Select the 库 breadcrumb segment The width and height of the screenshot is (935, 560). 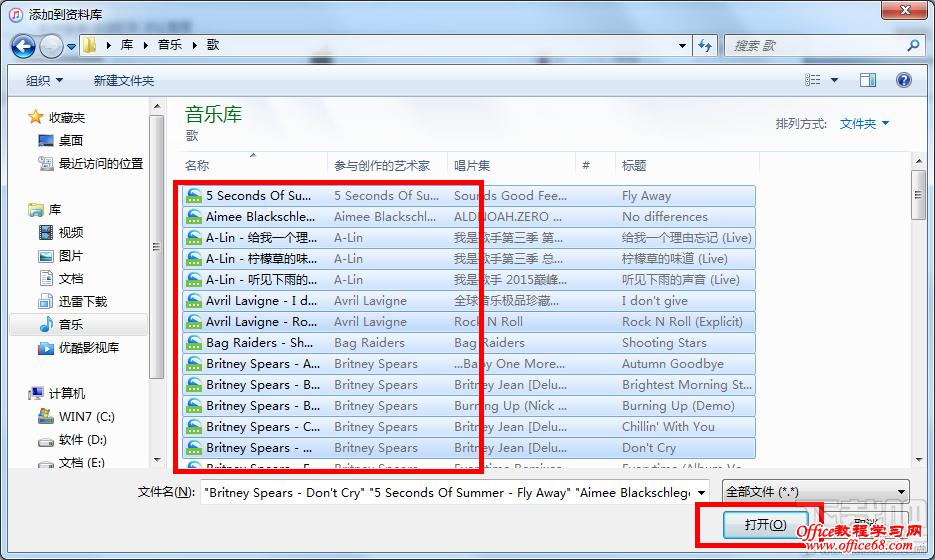click(x=126, y=45)
